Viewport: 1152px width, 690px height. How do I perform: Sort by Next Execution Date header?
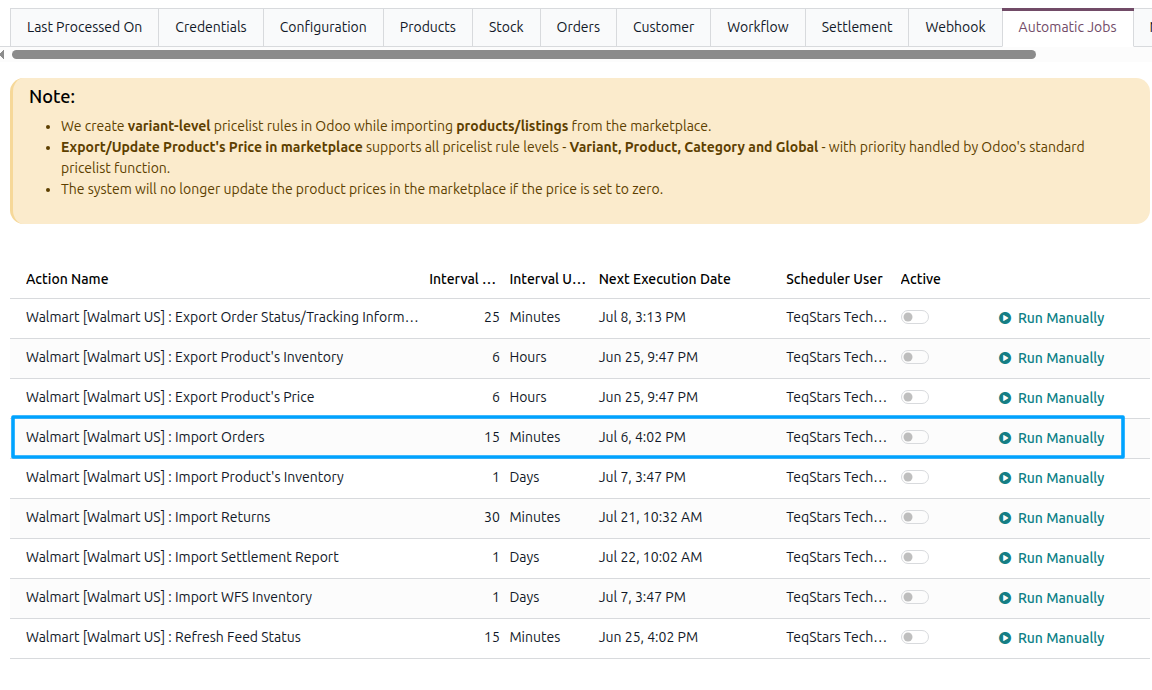(x=664, y=279)
